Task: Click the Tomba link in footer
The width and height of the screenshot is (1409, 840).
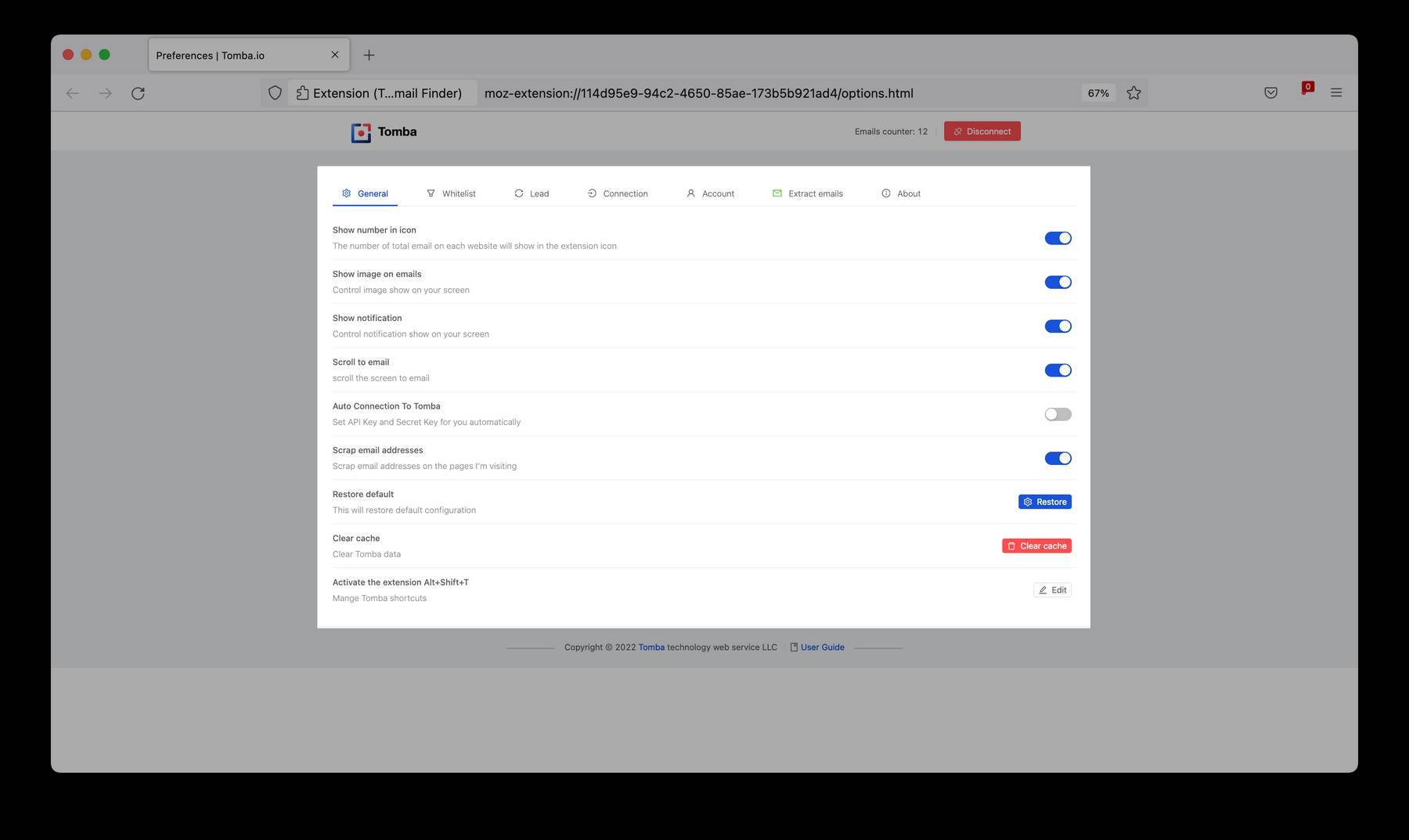Action: [x=651, y=647]
